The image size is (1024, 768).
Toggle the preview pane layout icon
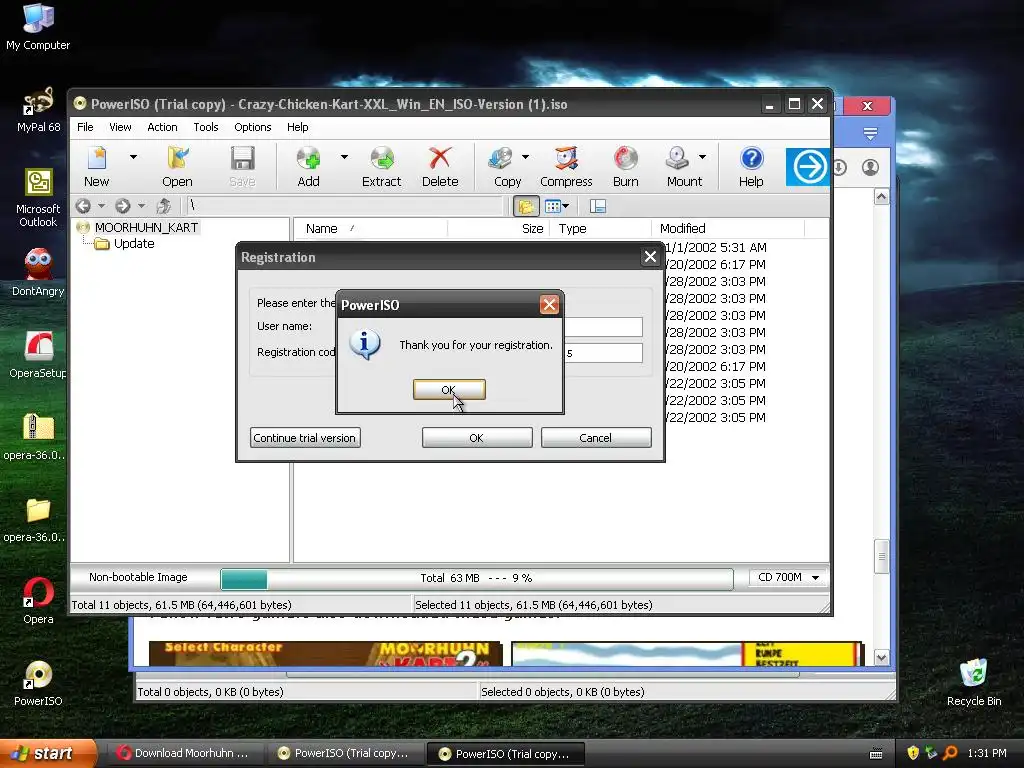pyautogui.click(x=598, y=206)
